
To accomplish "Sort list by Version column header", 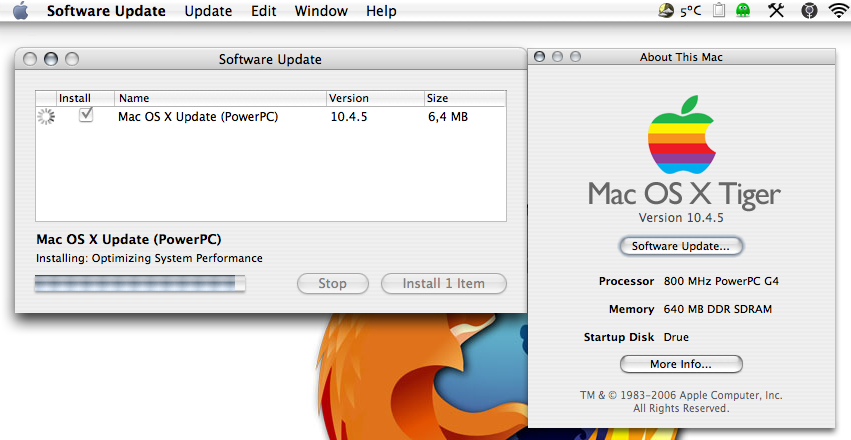I will coord(374,98).
